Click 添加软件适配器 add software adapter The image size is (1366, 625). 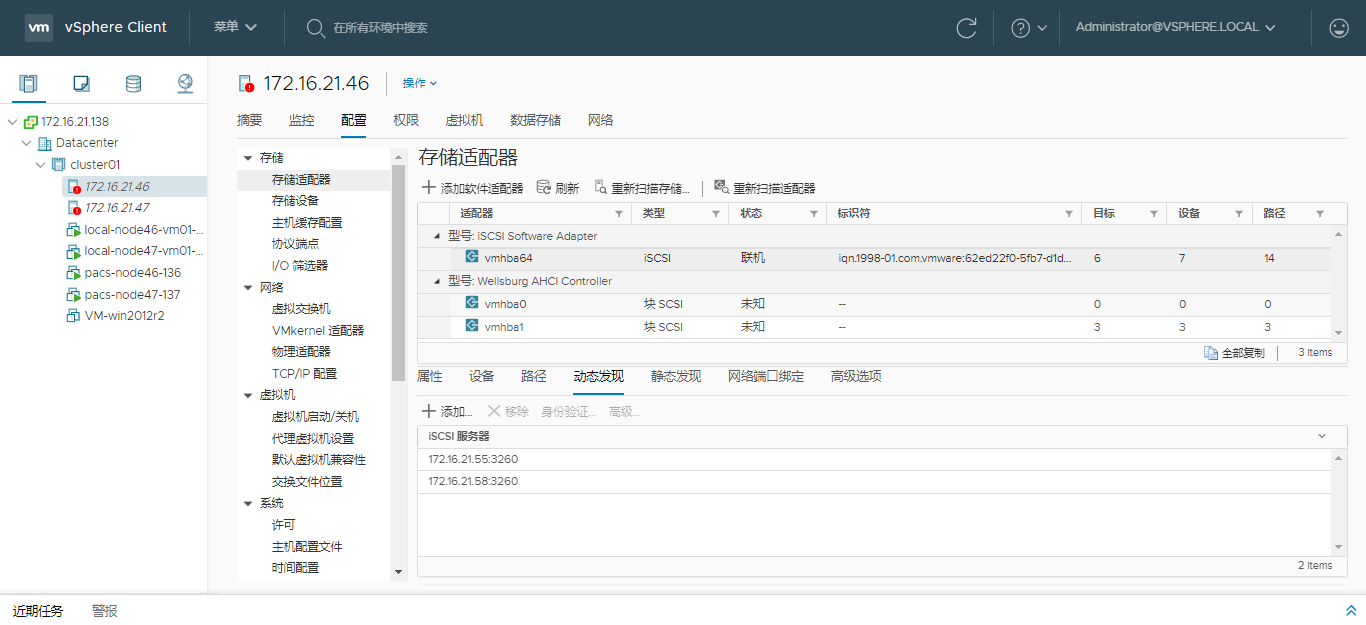[473, 188]
